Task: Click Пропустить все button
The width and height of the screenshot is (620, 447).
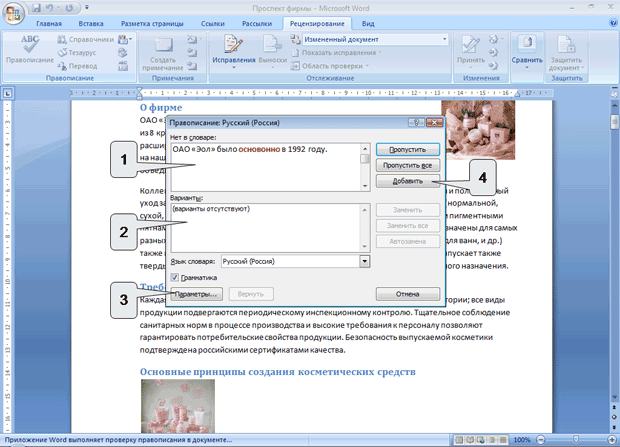Action: pyautogui.click(x=408, y=165)
